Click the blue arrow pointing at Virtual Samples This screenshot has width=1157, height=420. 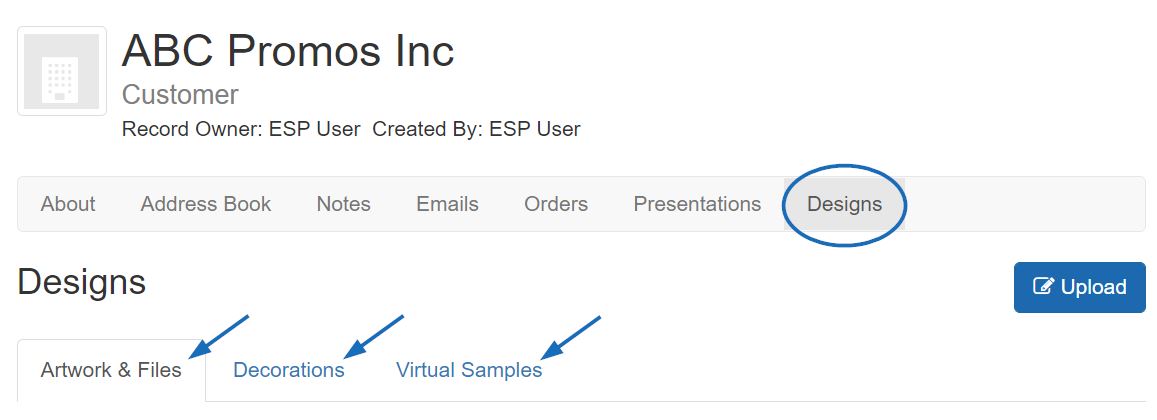570,338
